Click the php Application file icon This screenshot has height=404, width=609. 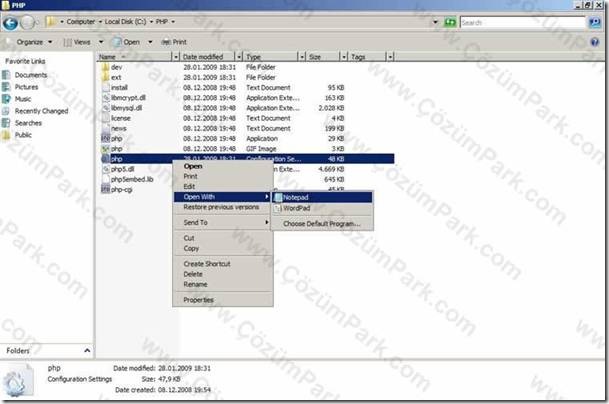coord(106,139)
